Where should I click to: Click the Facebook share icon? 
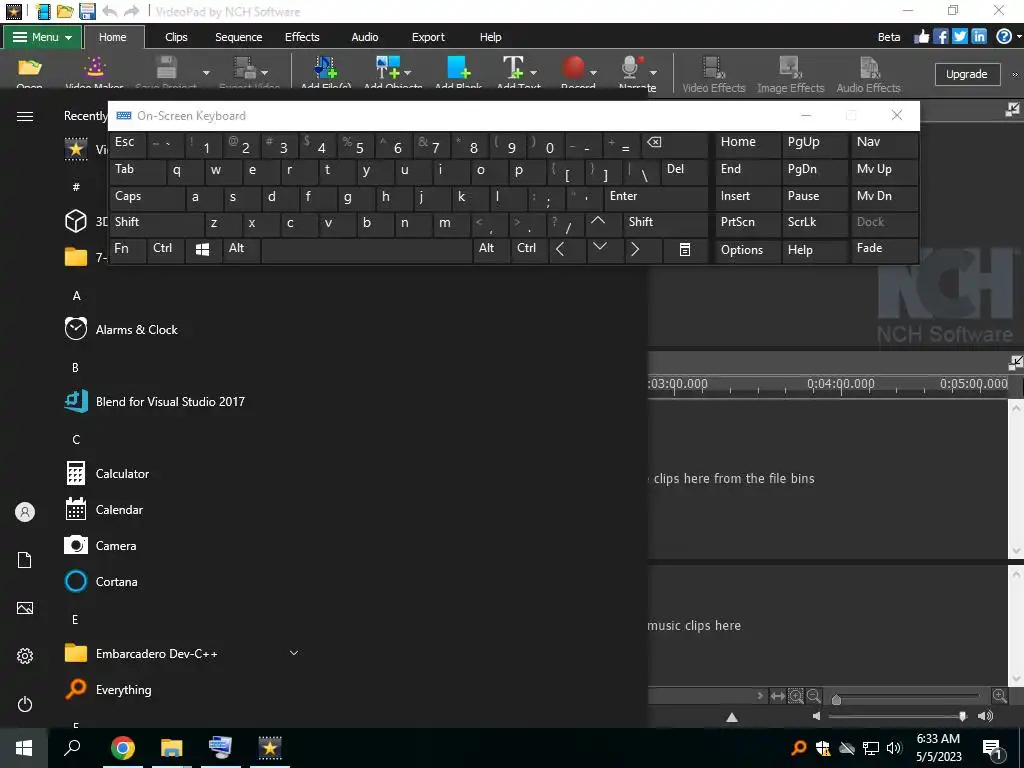940,37
